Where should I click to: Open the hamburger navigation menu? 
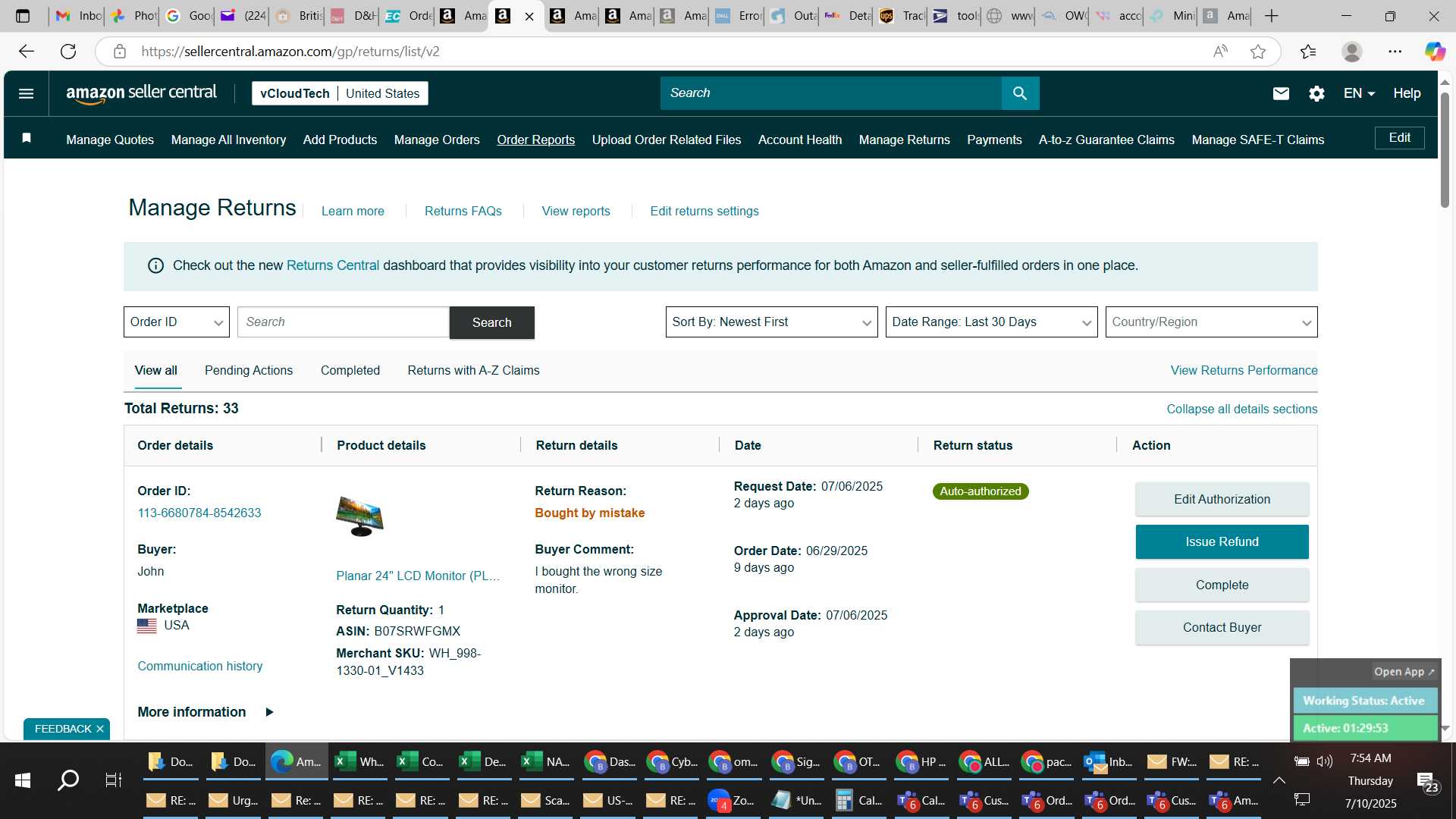26,93
